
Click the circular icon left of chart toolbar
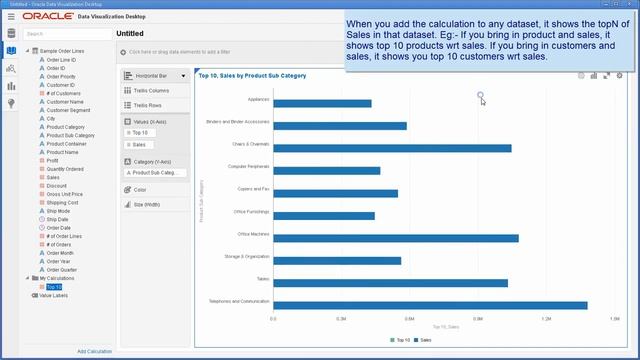(581, 76)
